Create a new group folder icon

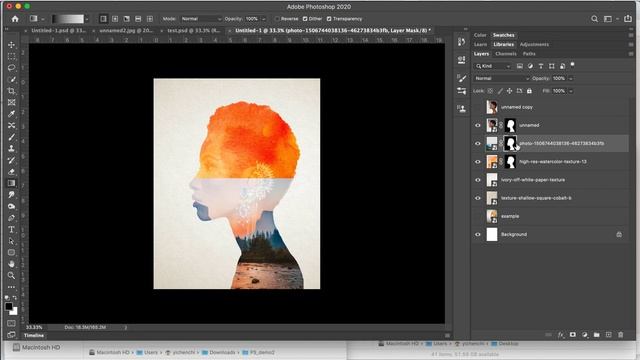597,335
